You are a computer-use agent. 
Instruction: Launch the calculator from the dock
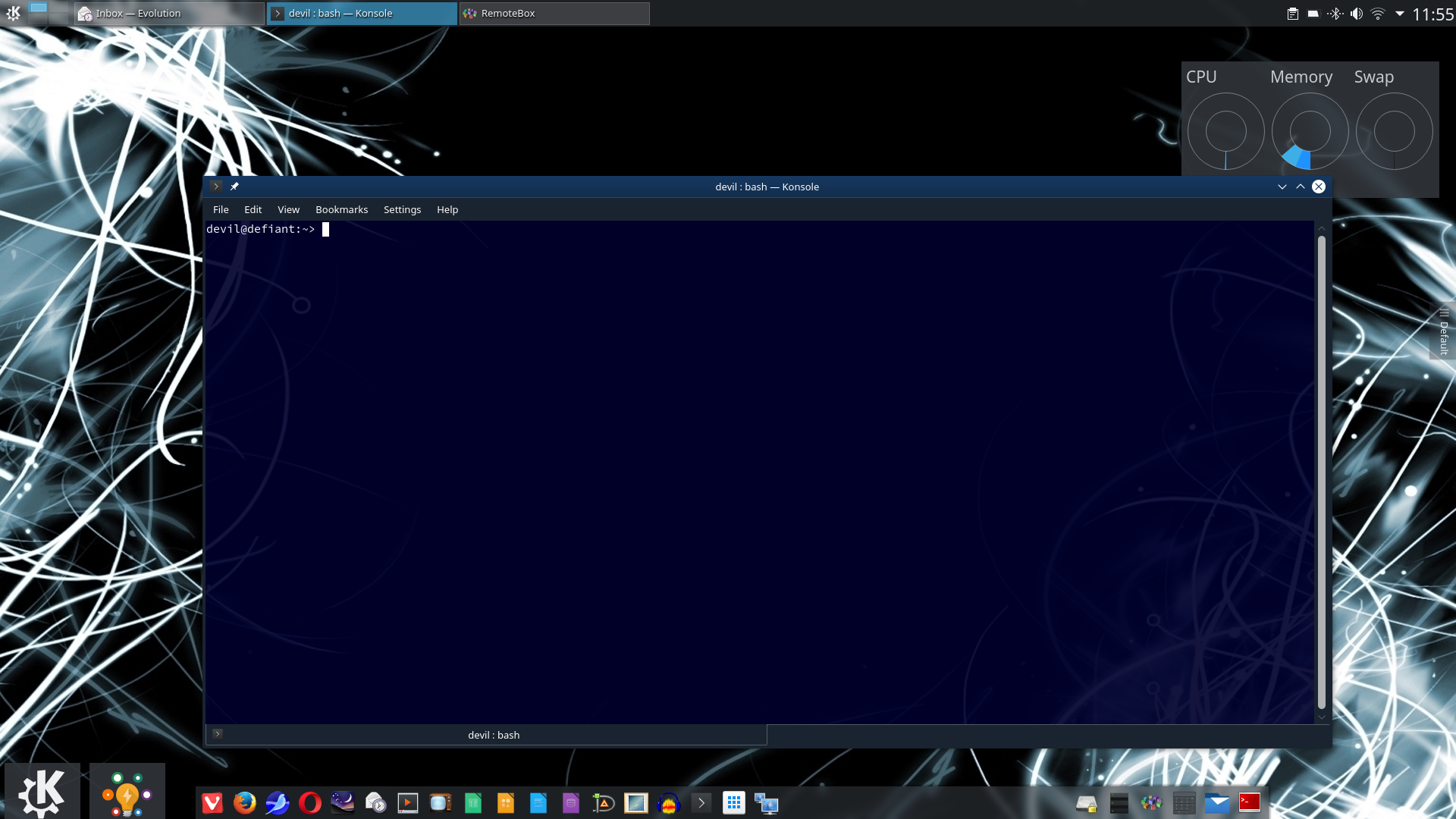[x=1184, y=802]
